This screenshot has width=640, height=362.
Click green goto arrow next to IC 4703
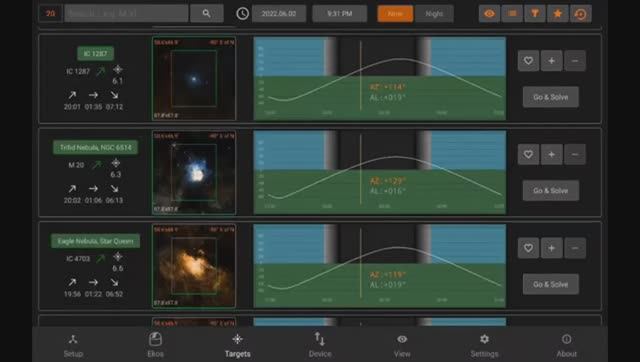point(100,258)
